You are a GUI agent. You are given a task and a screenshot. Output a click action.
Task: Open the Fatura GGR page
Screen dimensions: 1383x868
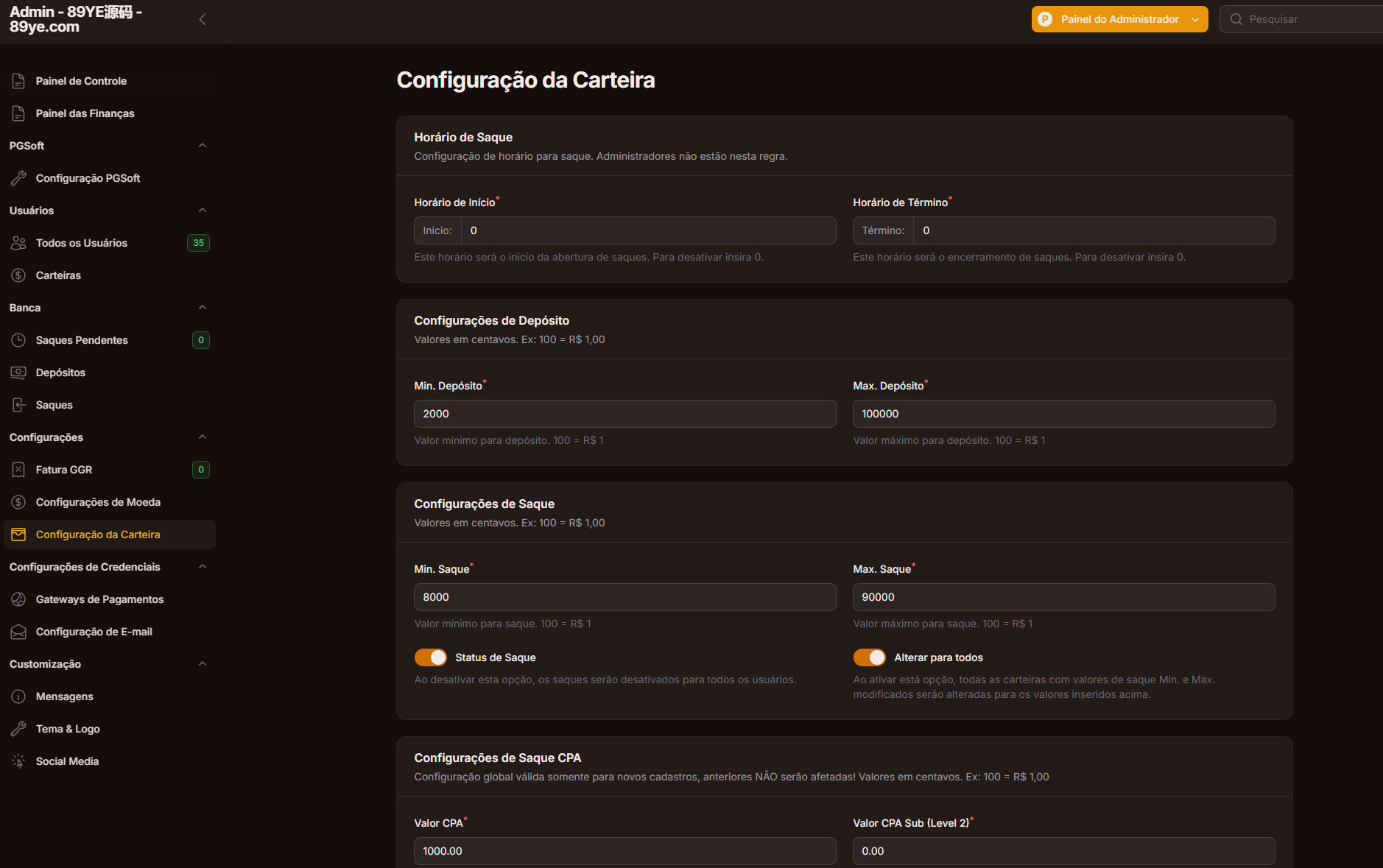pos(64,470)
